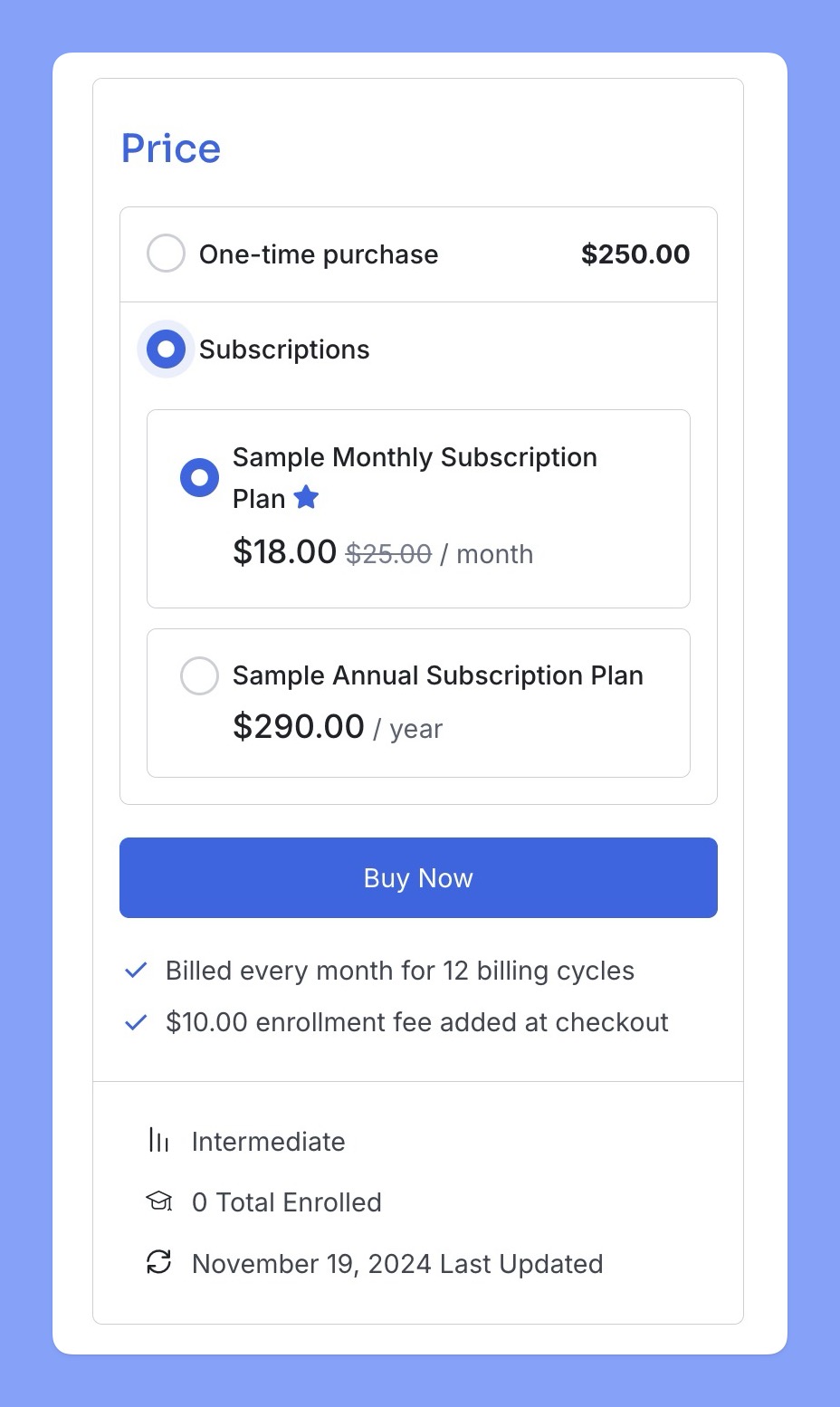
Task: Click the Price heading
Action: coord(171,148)
